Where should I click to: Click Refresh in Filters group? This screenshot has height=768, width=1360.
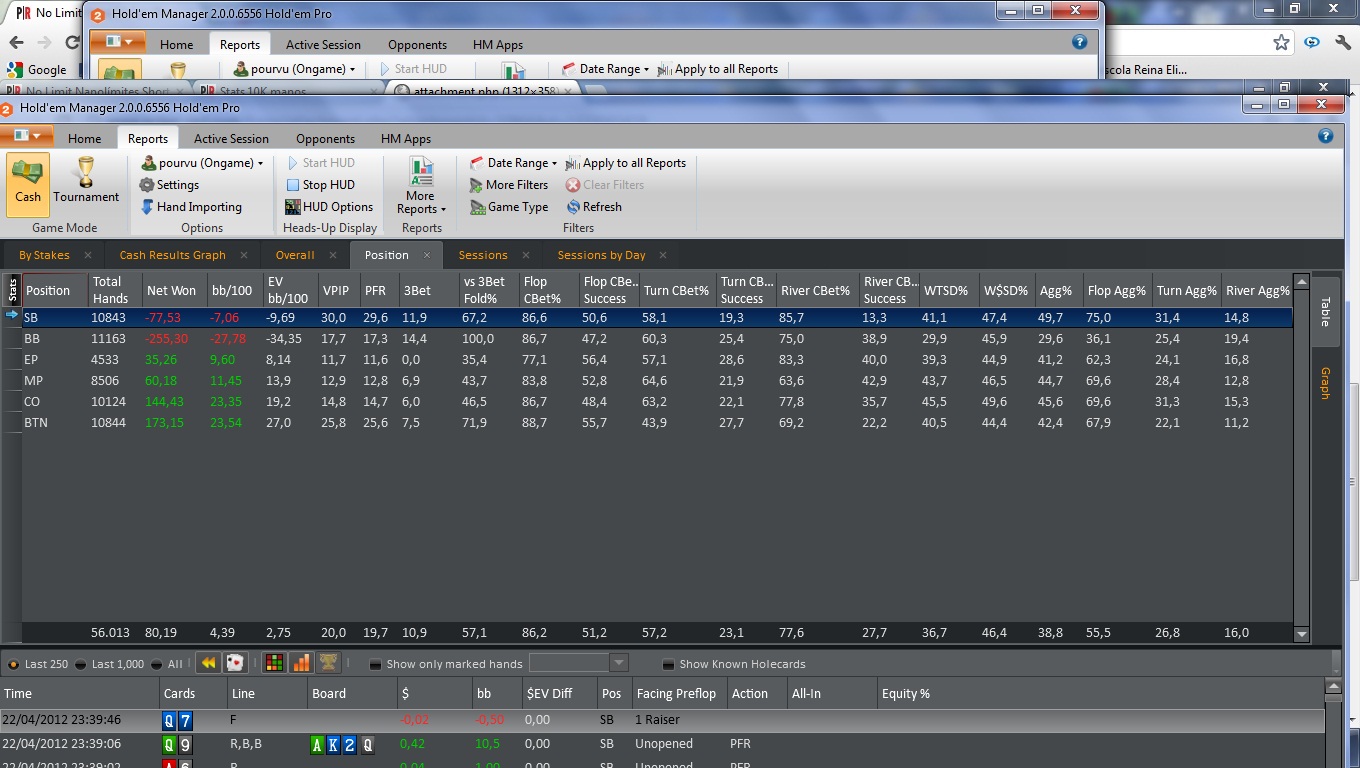(x=594, y=207)
